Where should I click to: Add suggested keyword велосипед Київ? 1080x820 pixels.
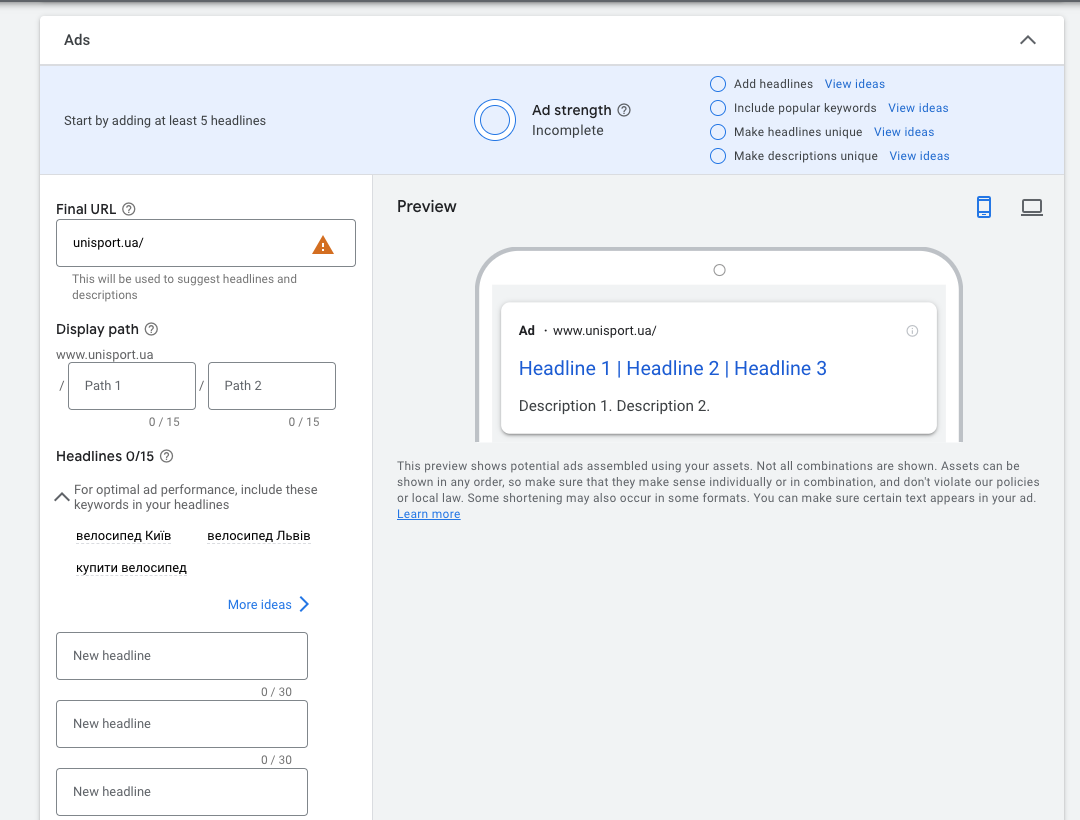point(123,536)
